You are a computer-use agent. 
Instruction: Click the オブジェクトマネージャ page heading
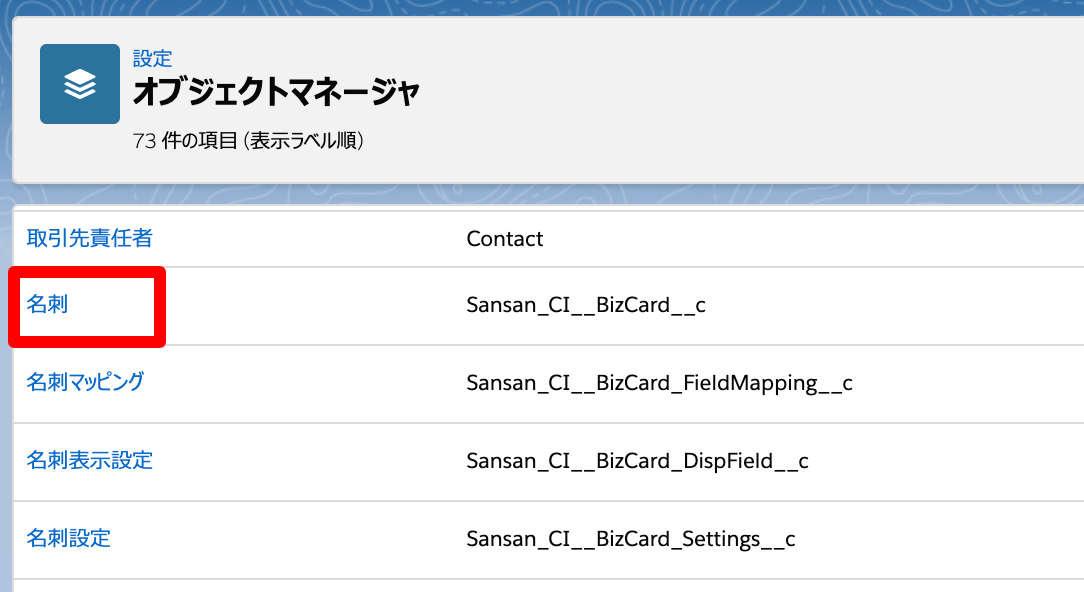[276, 92]
